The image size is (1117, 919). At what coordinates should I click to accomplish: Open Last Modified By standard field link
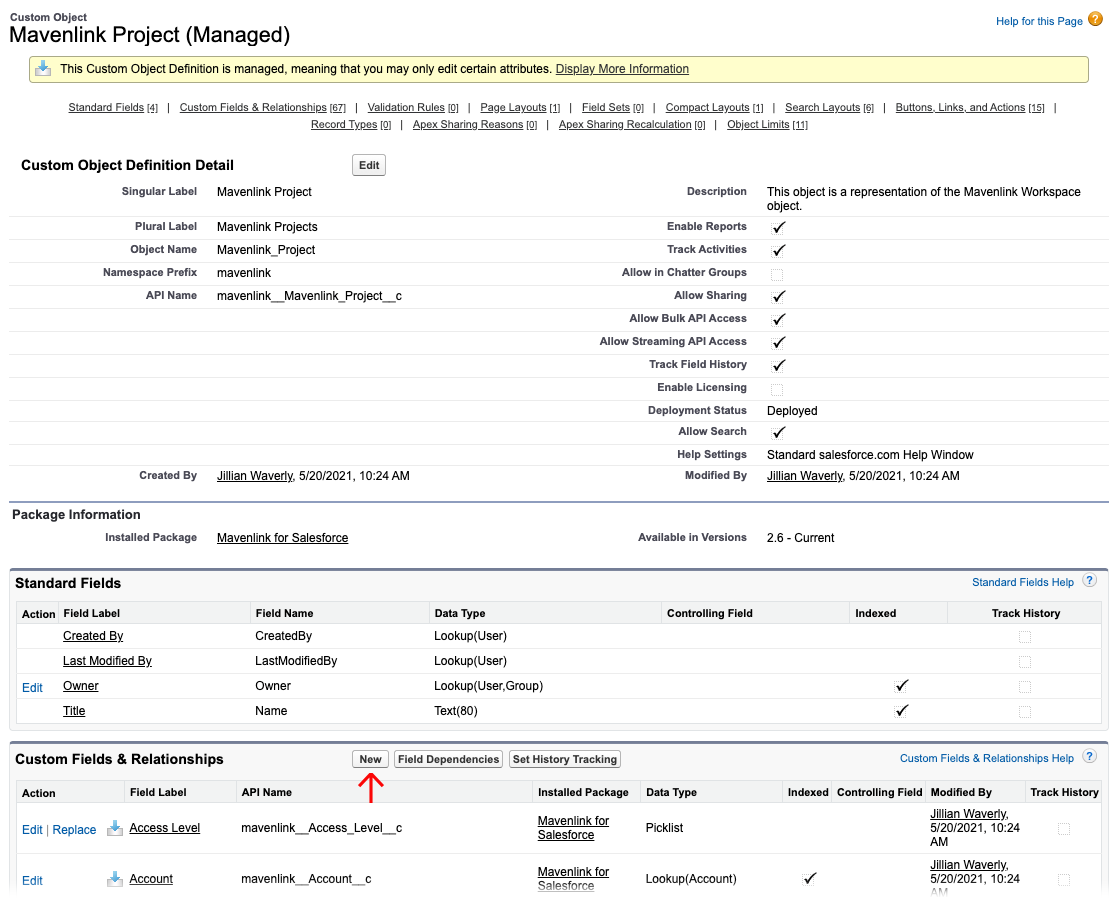pos(108,661)
